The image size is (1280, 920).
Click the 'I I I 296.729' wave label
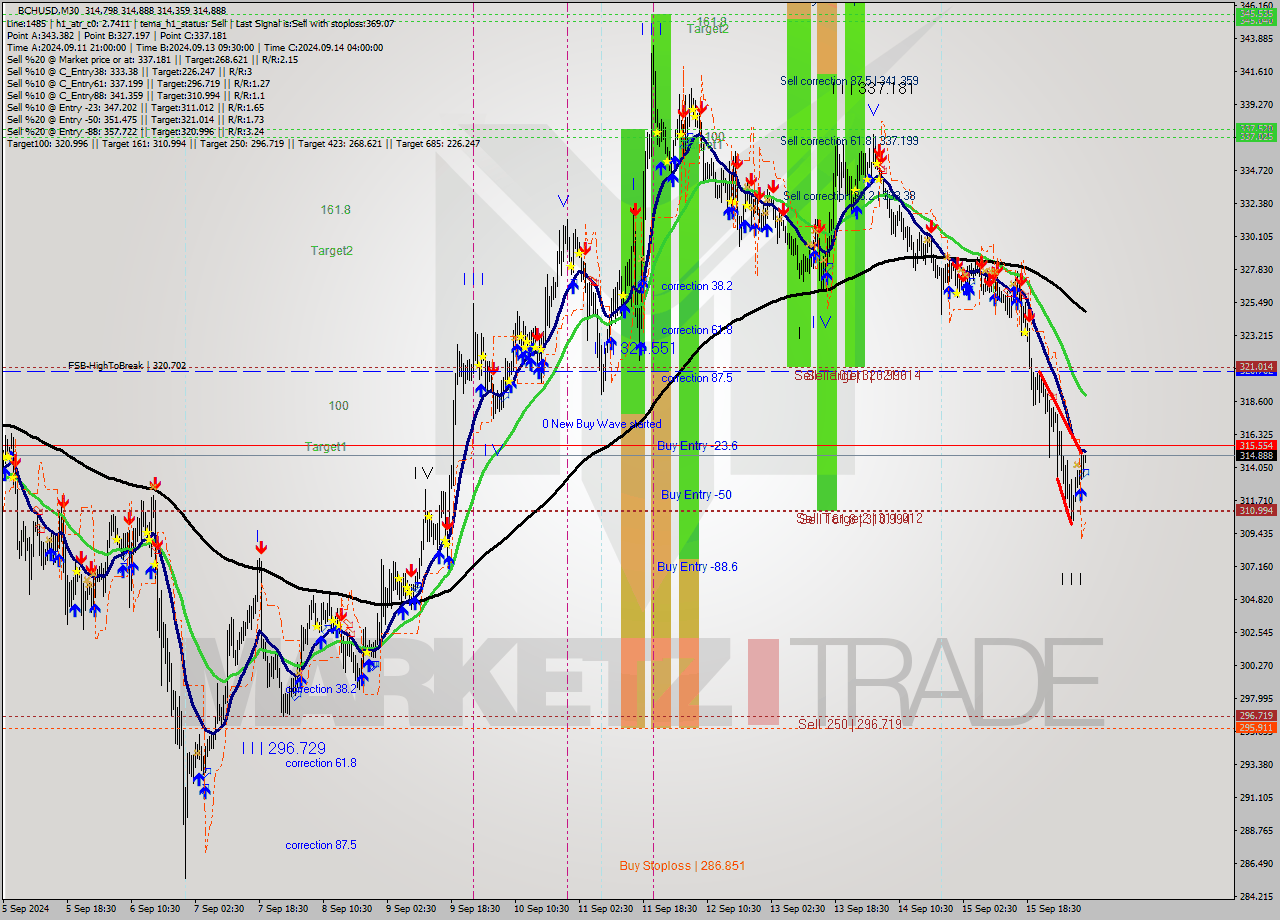[x=283, y=748]
